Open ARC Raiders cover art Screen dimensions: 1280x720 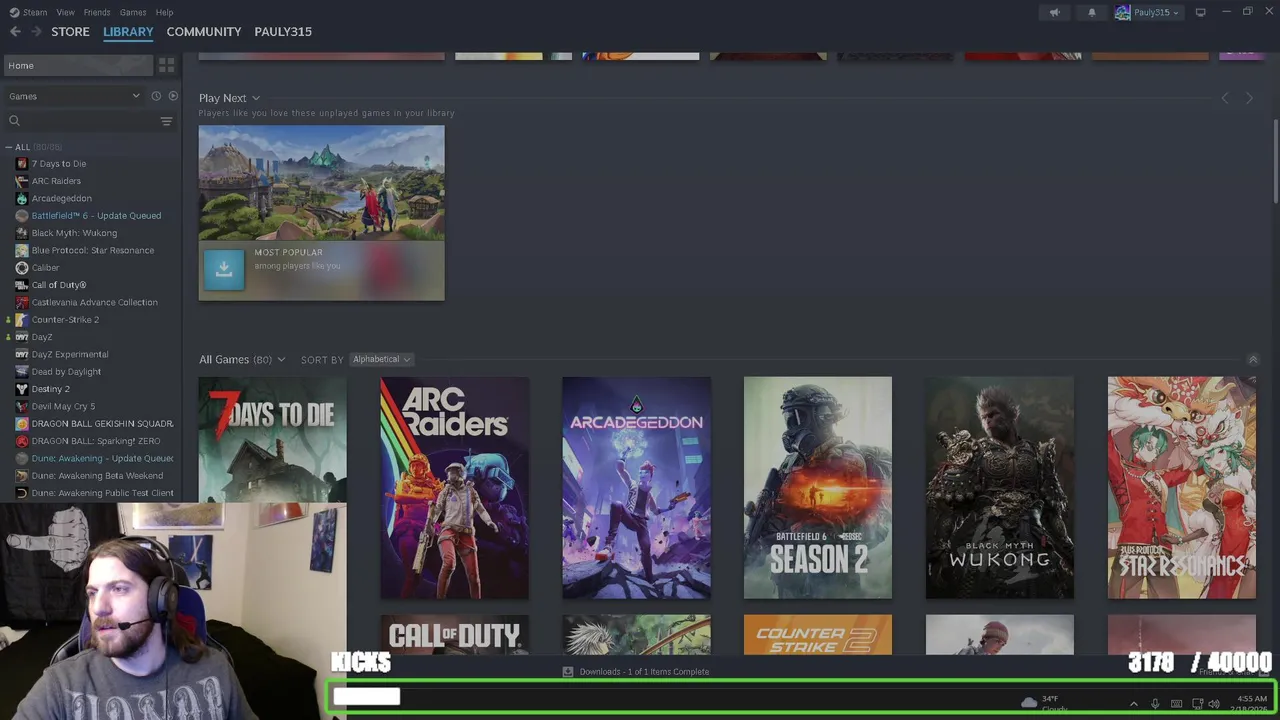click(454, 488)
